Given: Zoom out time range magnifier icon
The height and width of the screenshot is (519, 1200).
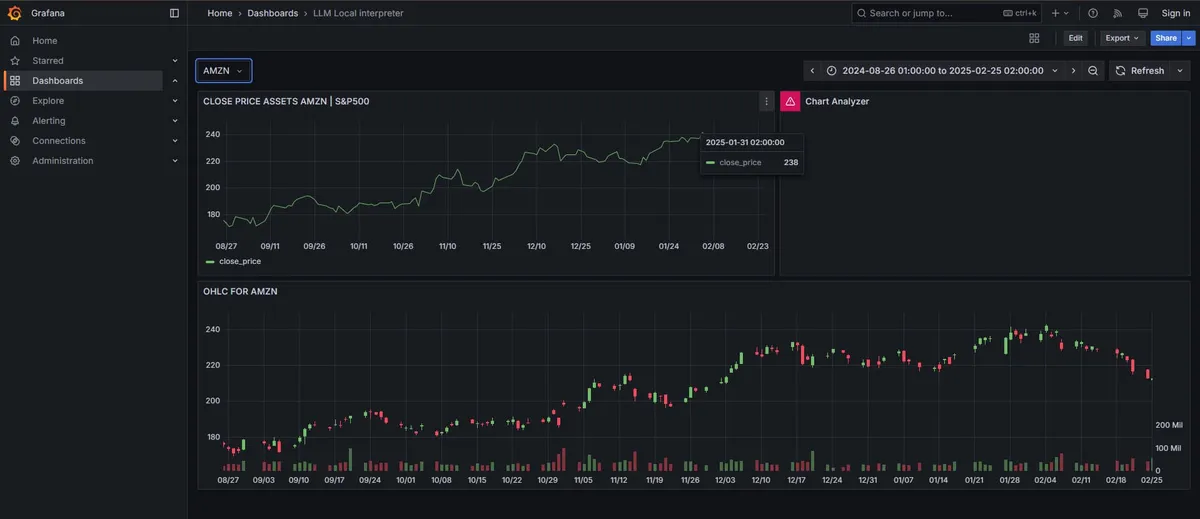Looking at the screenshot, I should click(x=1093, y=71).
